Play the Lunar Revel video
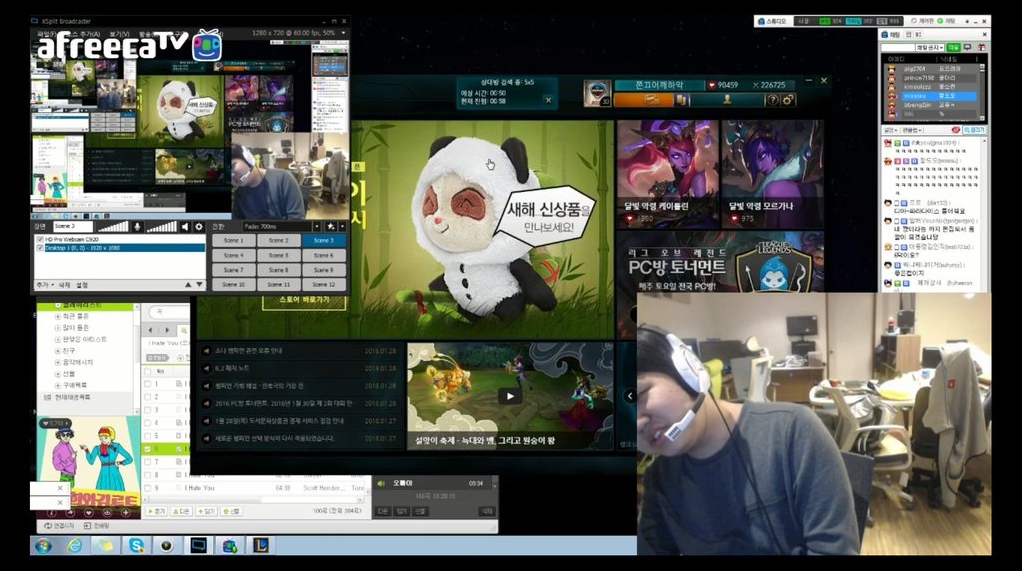This screenshot has height=571, width=1022. pos(510,395)
